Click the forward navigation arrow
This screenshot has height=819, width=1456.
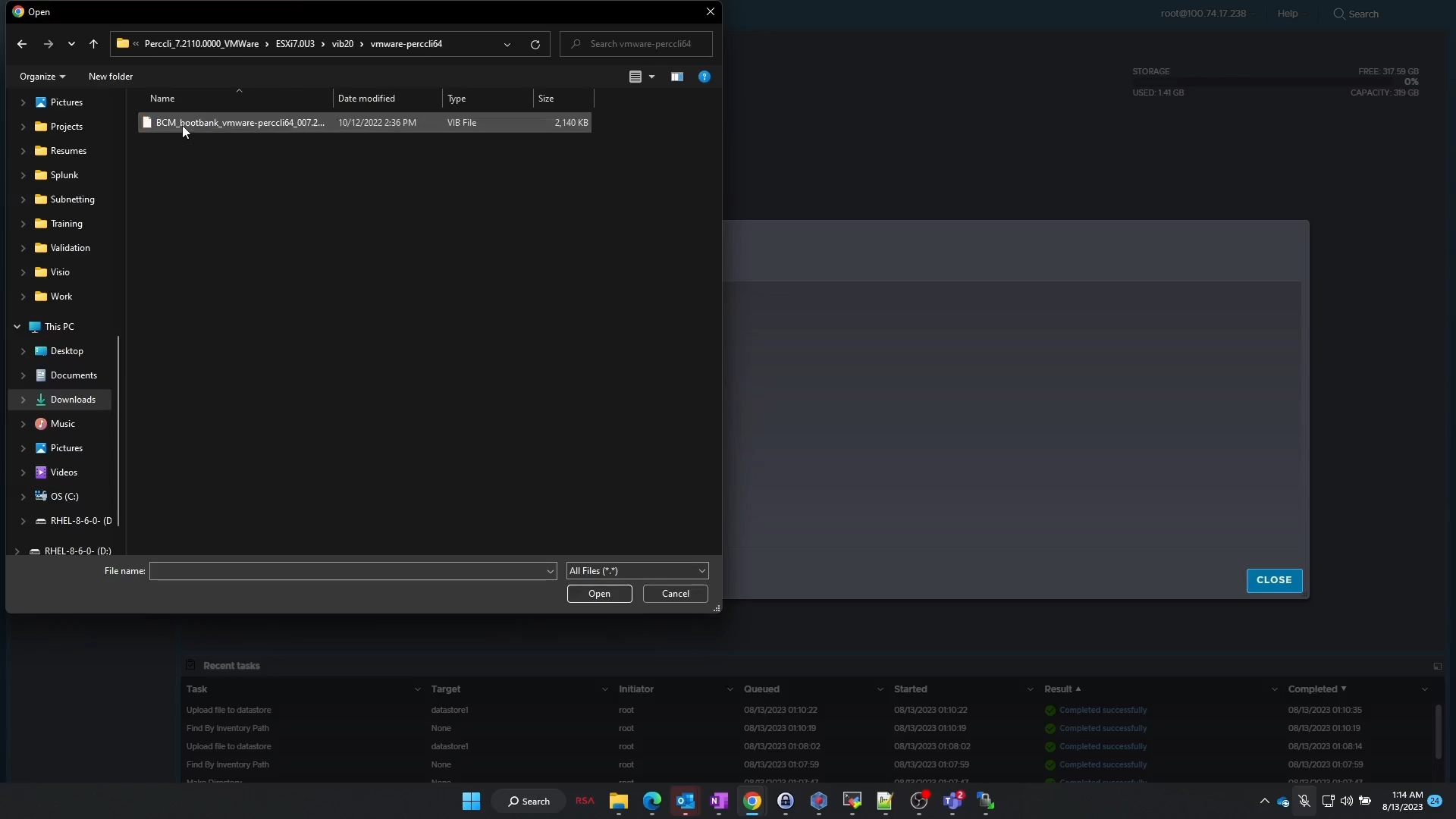(48, 43)
